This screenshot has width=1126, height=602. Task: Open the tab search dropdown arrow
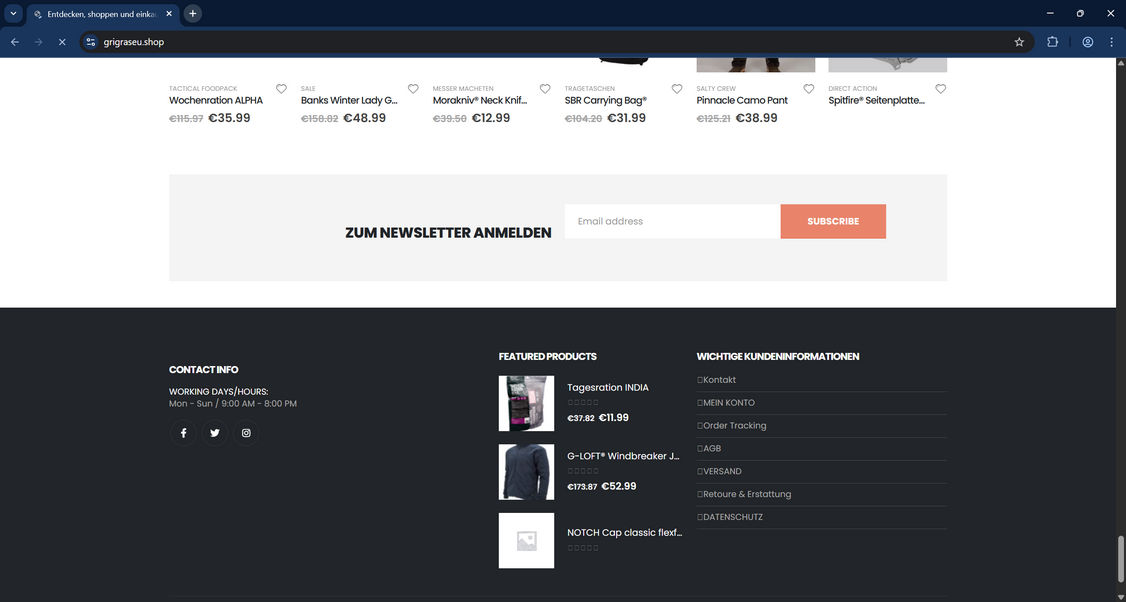coord(13,13)
